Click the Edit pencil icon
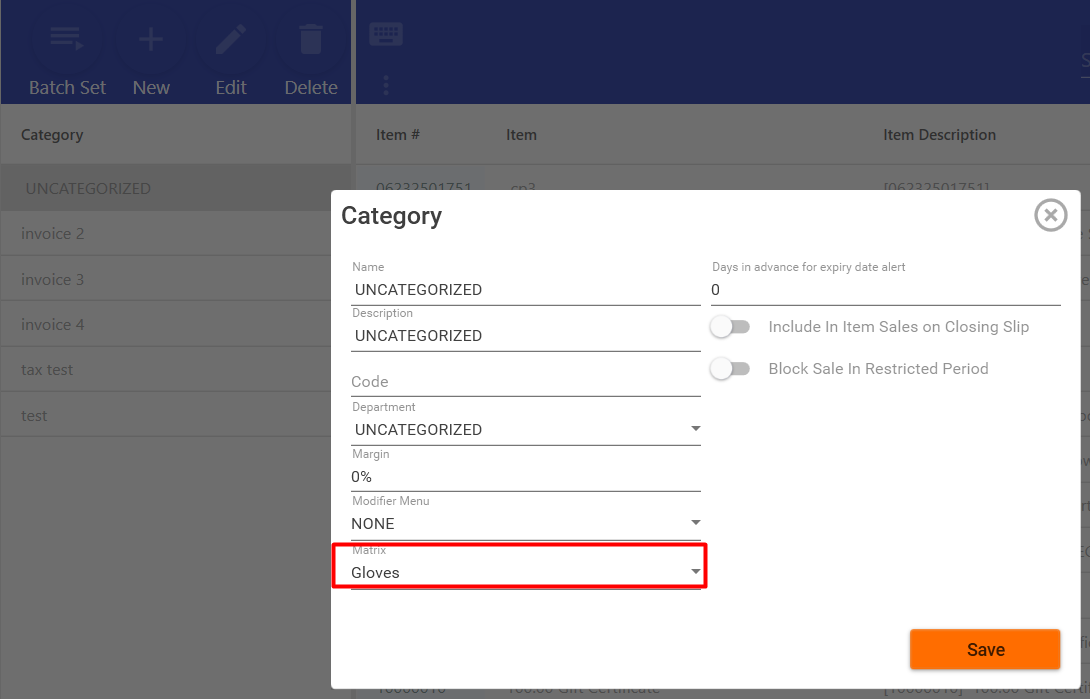 (x=231, y=39)
